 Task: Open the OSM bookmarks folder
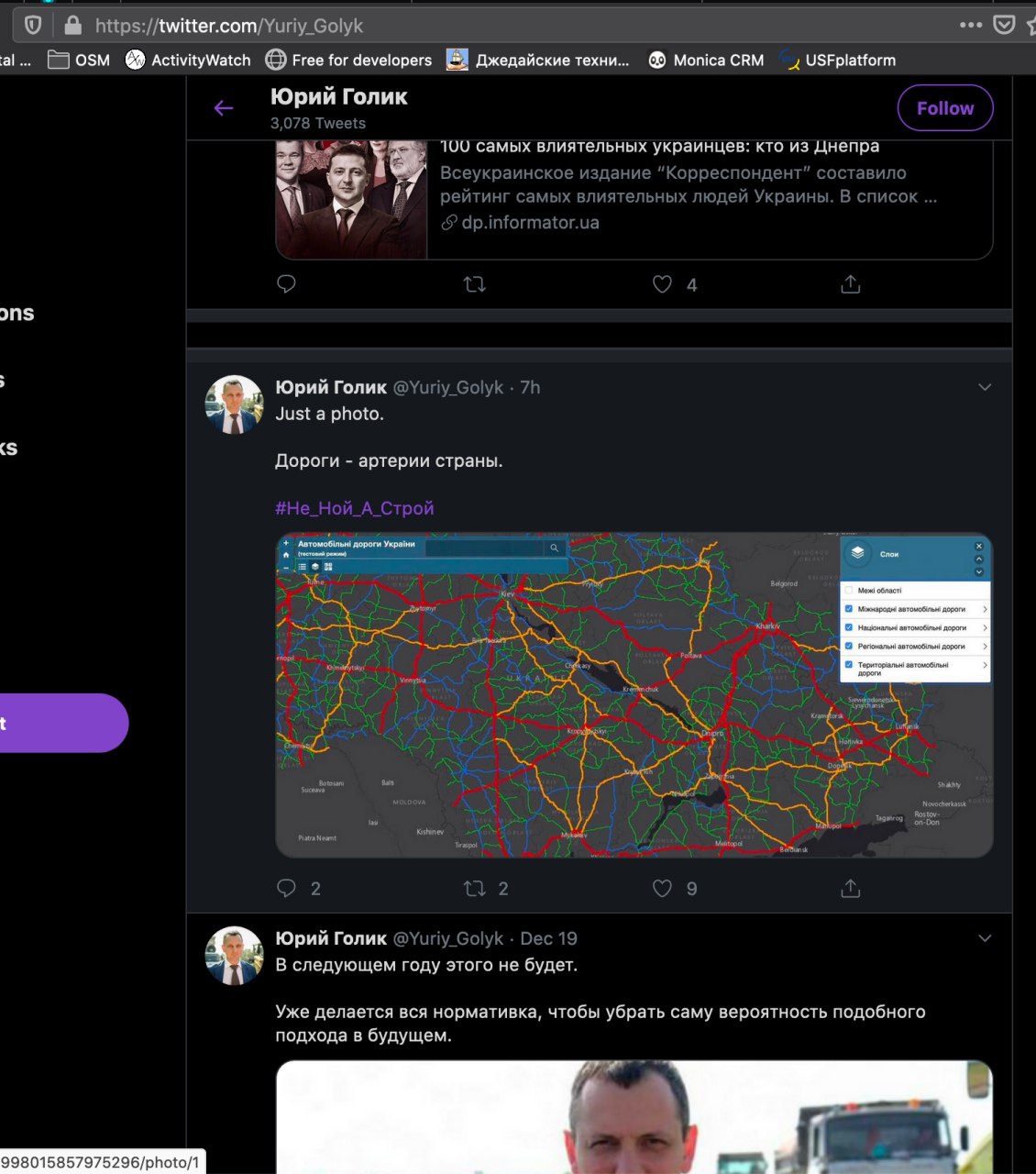79,60
